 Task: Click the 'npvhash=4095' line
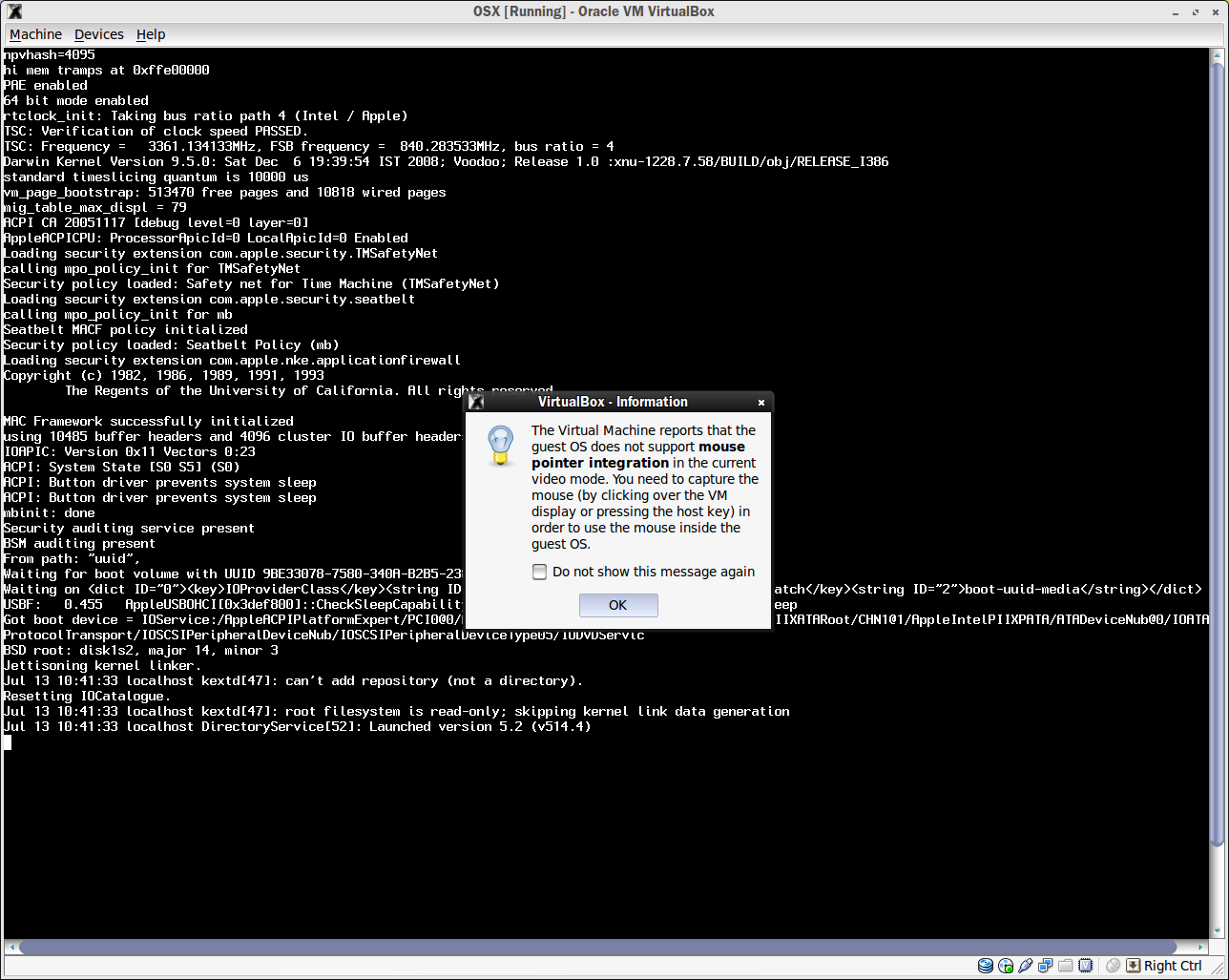(50, 54)
